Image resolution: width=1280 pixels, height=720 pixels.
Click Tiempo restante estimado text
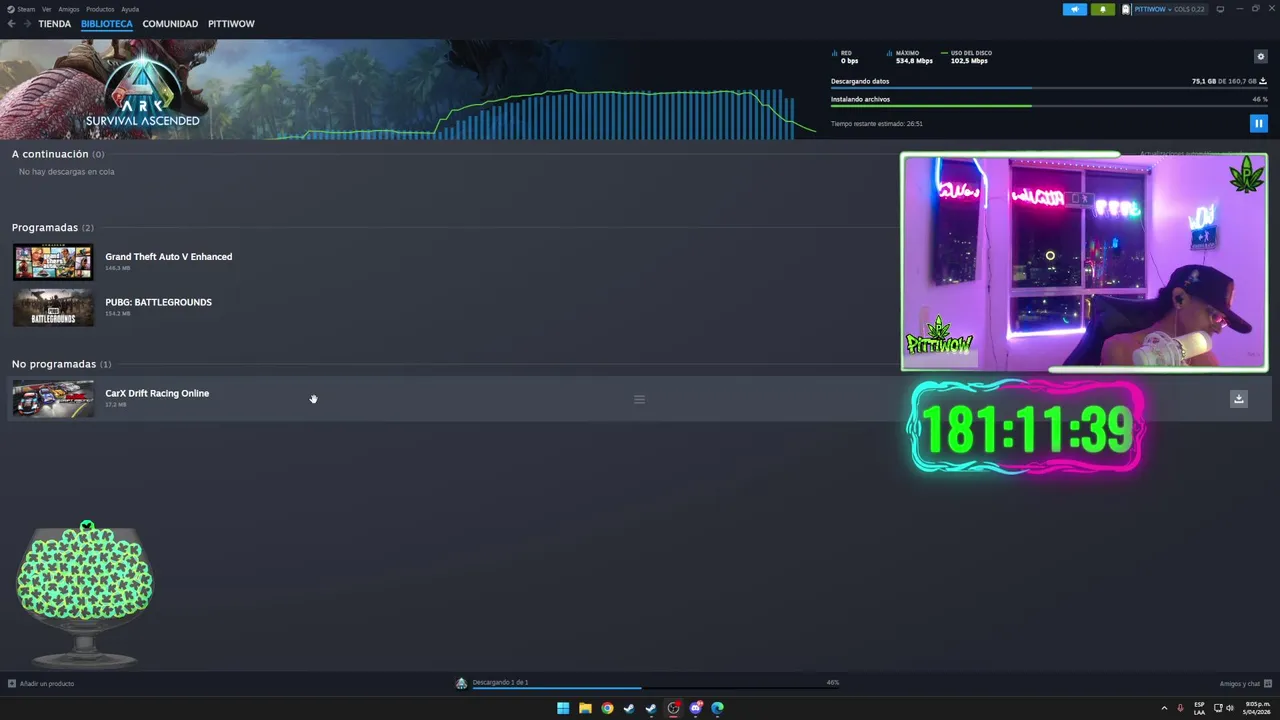tap(877, 124)
